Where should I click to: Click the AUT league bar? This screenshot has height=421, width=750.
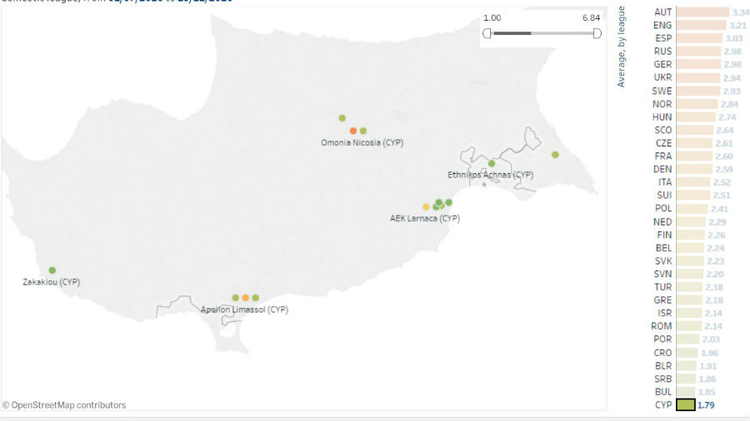703,12
